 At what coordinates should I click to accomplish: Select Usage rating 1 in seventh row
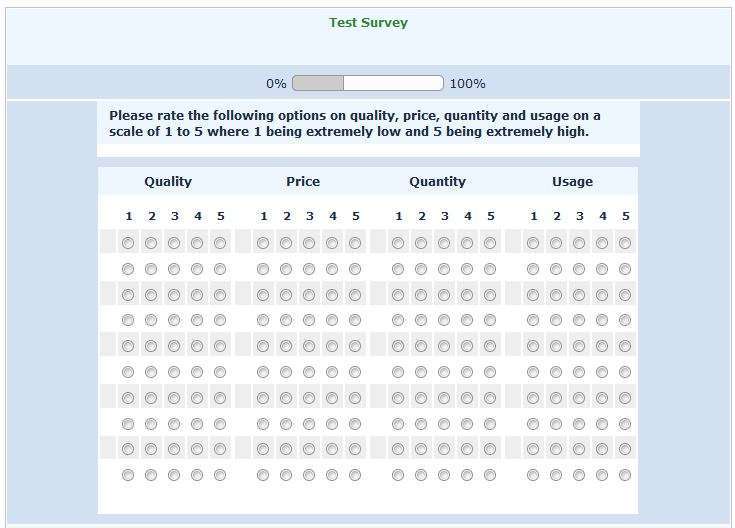point(533,398)
